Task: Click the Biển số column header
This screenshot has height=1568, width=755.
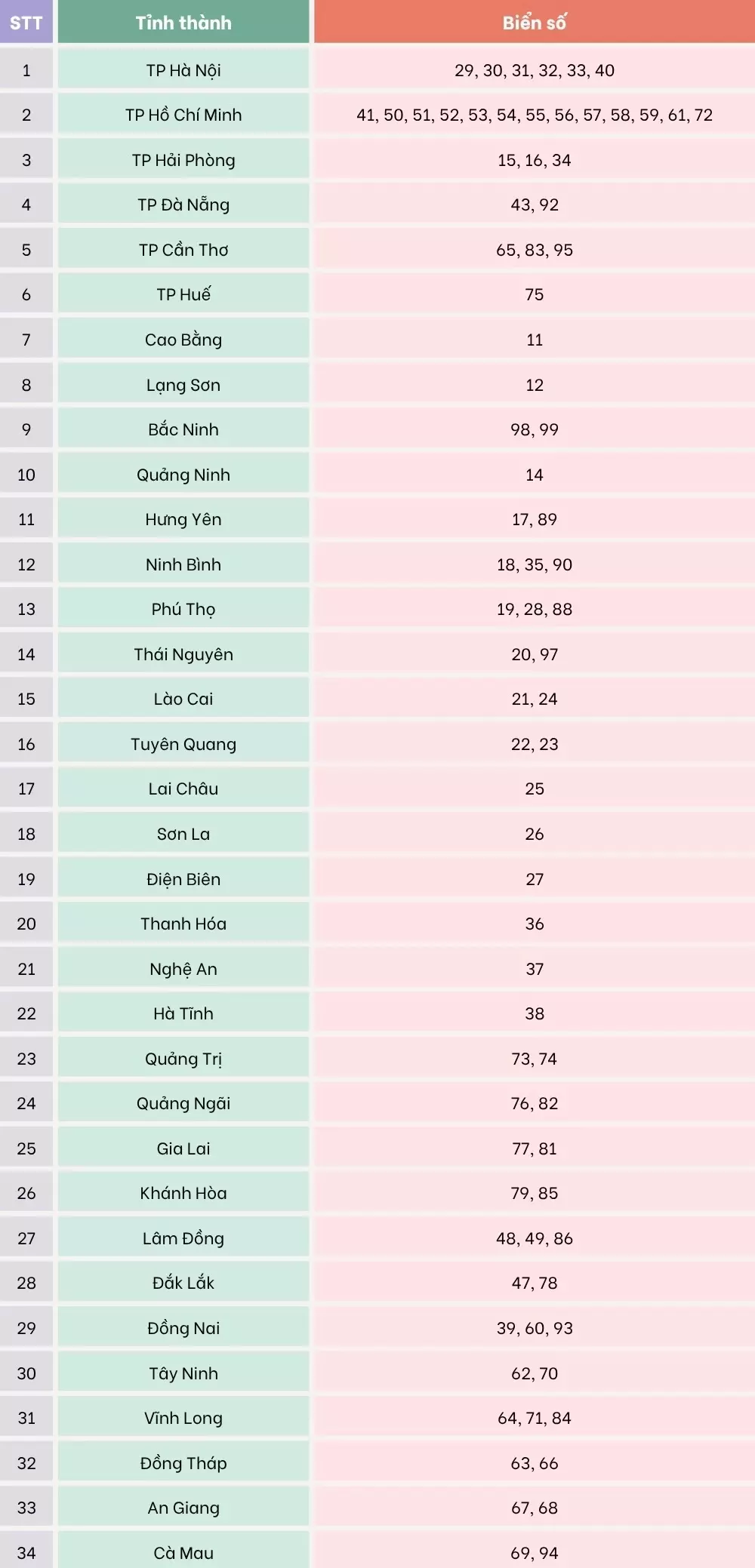Action: (534, 23)
